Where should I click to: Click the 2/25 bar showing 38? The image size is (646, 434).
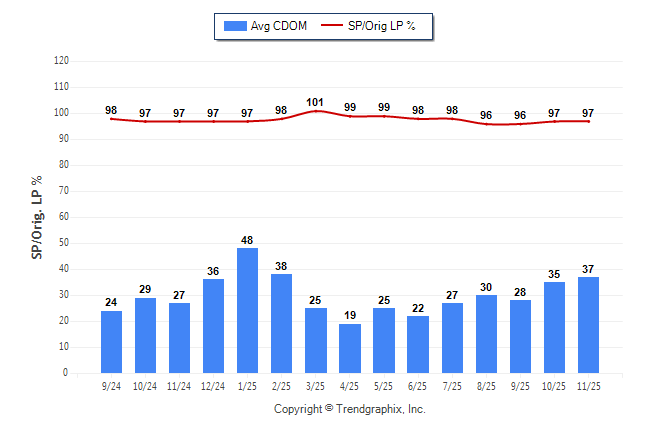[281, 323]
